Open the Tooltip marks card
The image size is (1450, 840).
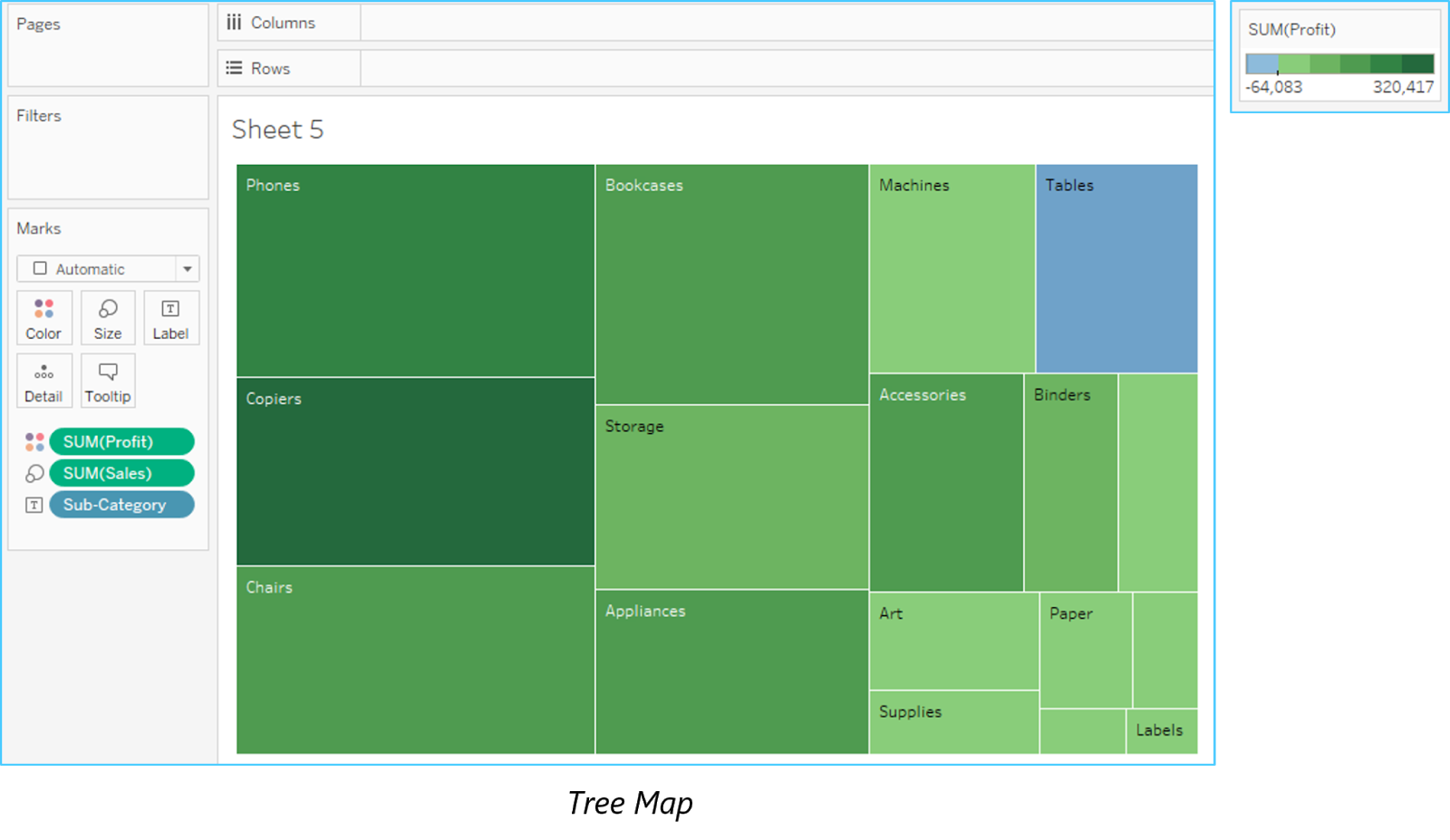[x=108, y=381]
